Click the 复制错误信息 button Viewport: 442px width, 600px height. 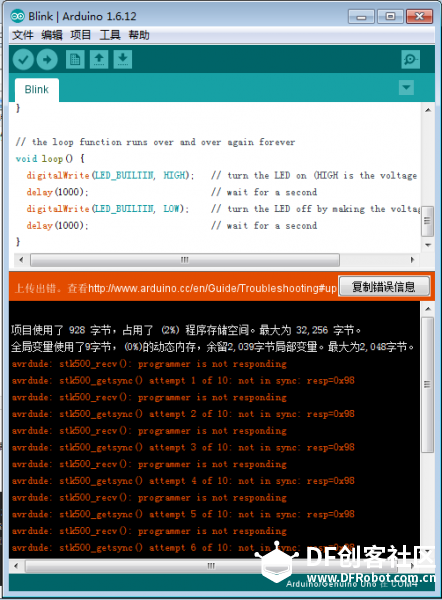pos(384,287)
